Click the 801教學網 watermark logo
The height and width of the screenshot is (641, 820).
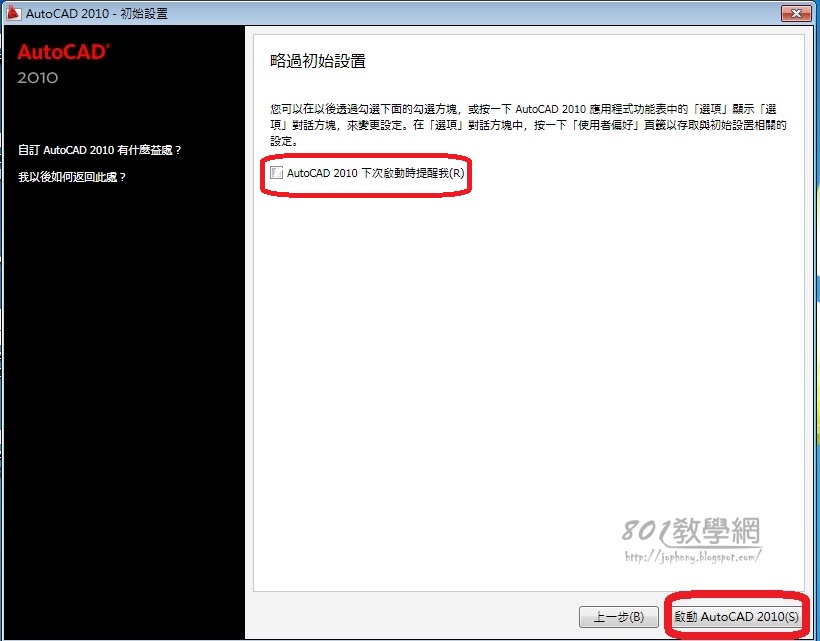(691, 531)
